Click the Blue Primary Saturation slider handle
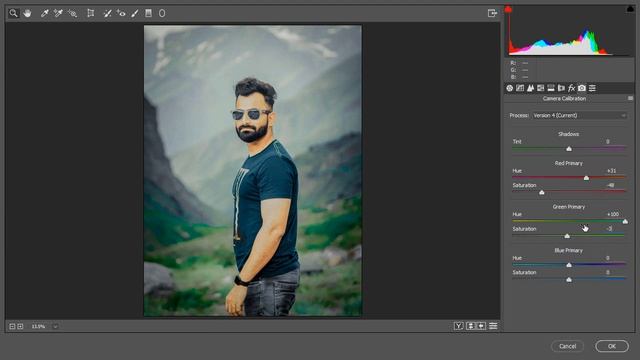The image size is (640, 360). coord(569,280)
